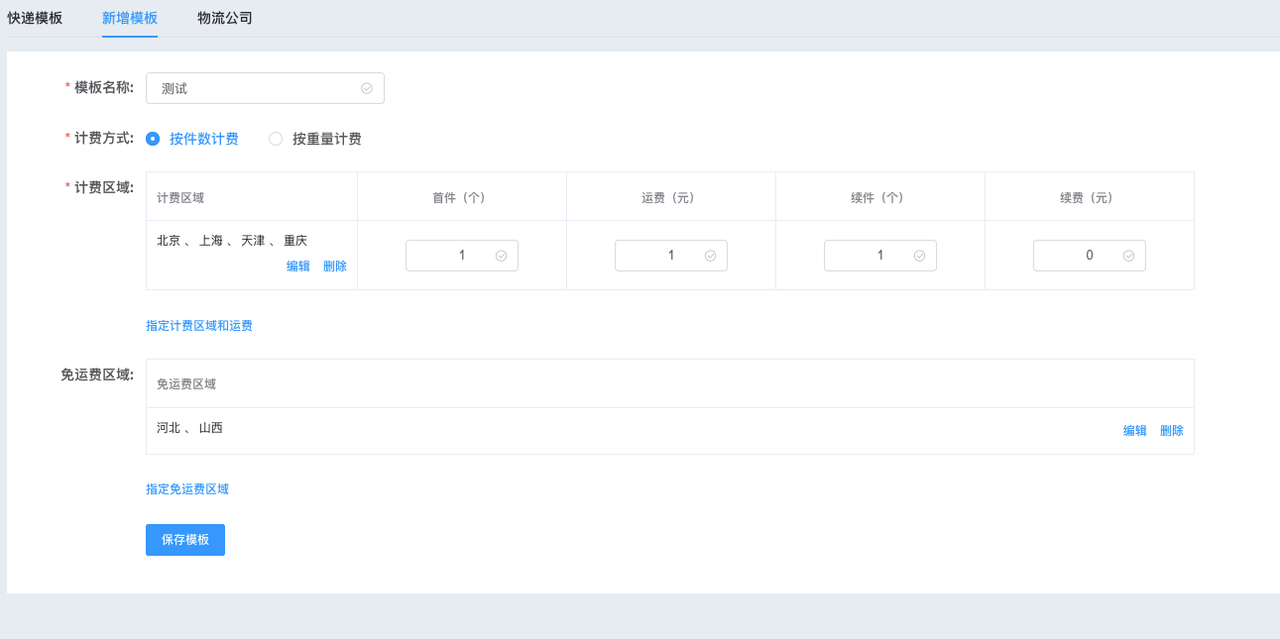Click the check-circle icon in 模板名称 field

click(367, 88)
